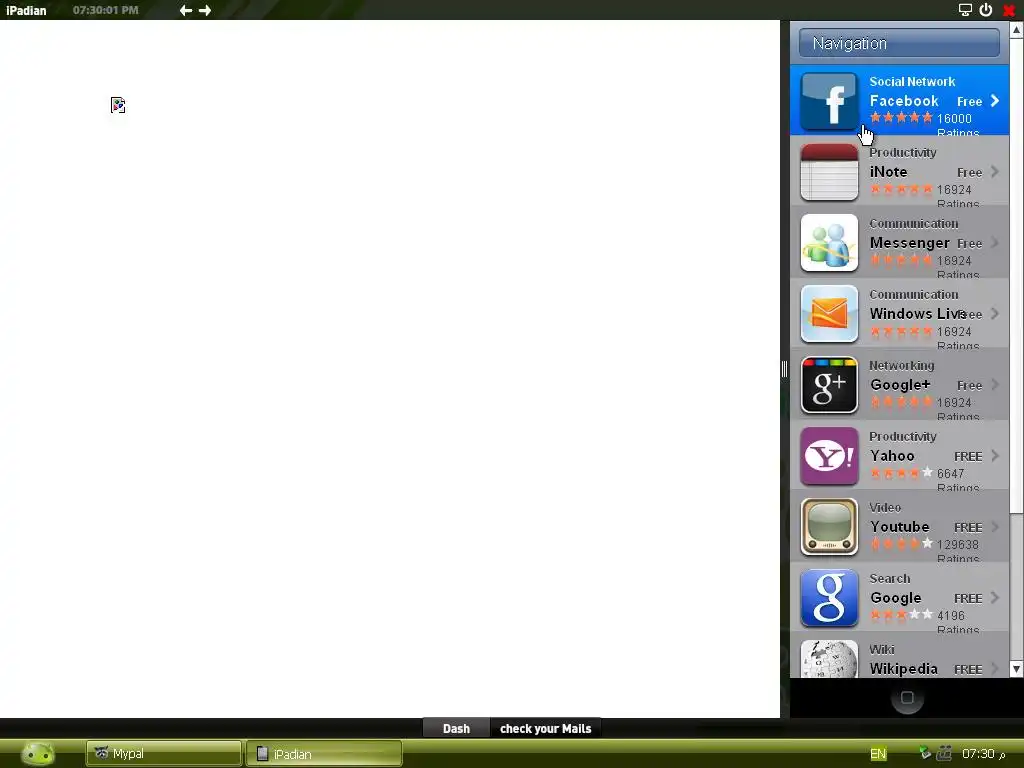Image resolution: width=1024 pixels, height=768 pixels.
Task: Click the Navigation header button
Action: coord(899,43)
